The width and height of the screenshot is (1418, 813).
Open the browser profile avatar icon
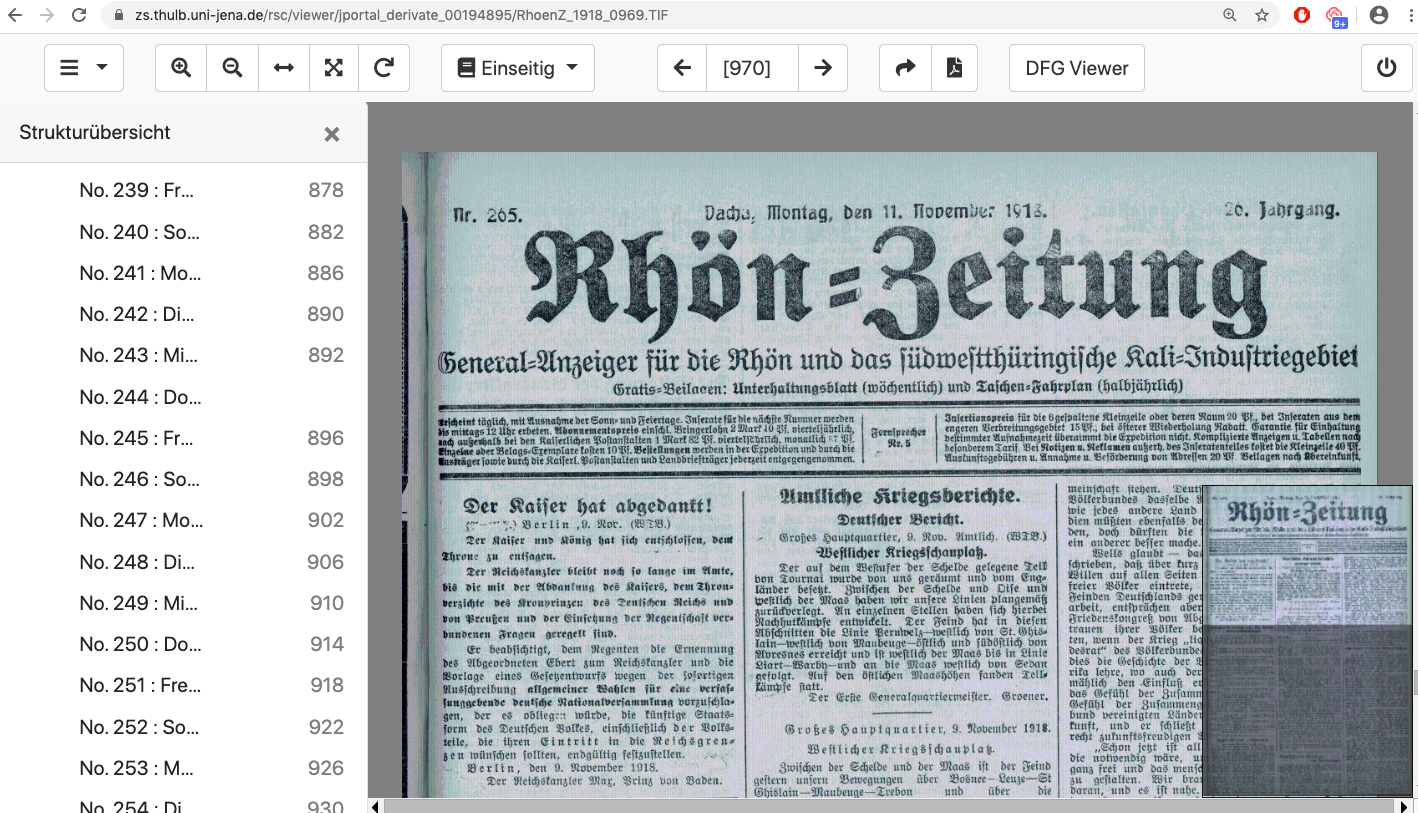click(1379, 15)
